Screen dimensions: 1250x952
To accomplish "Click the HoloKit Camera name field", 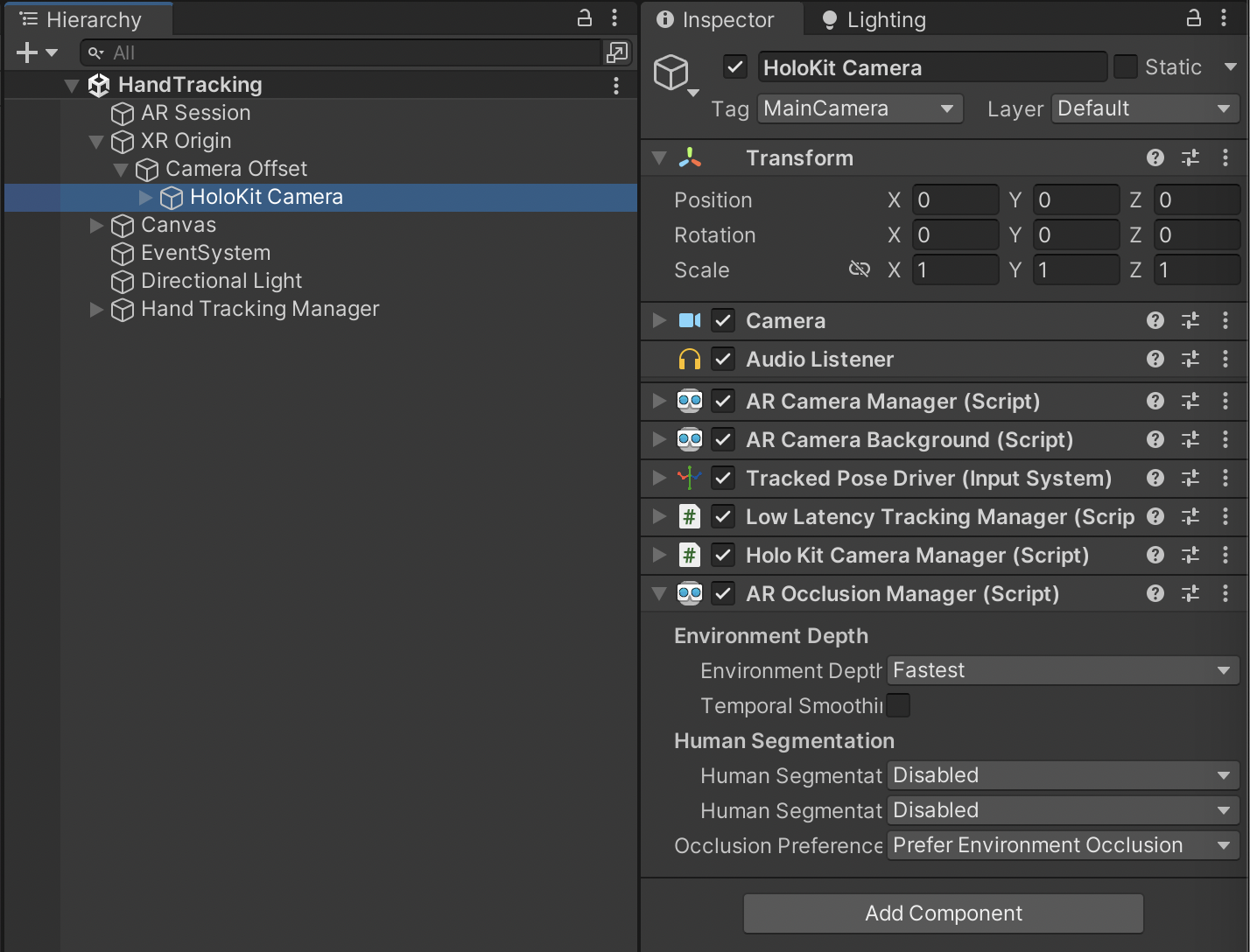I will click(x=930, y=66).
